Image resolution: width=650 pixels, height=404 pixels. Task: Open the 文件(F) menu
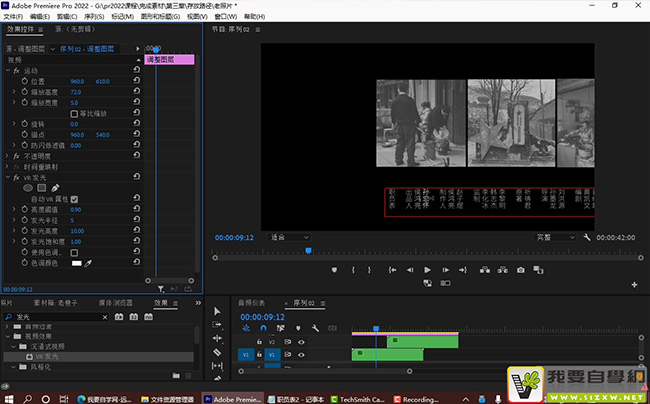(x=13, y=17)
